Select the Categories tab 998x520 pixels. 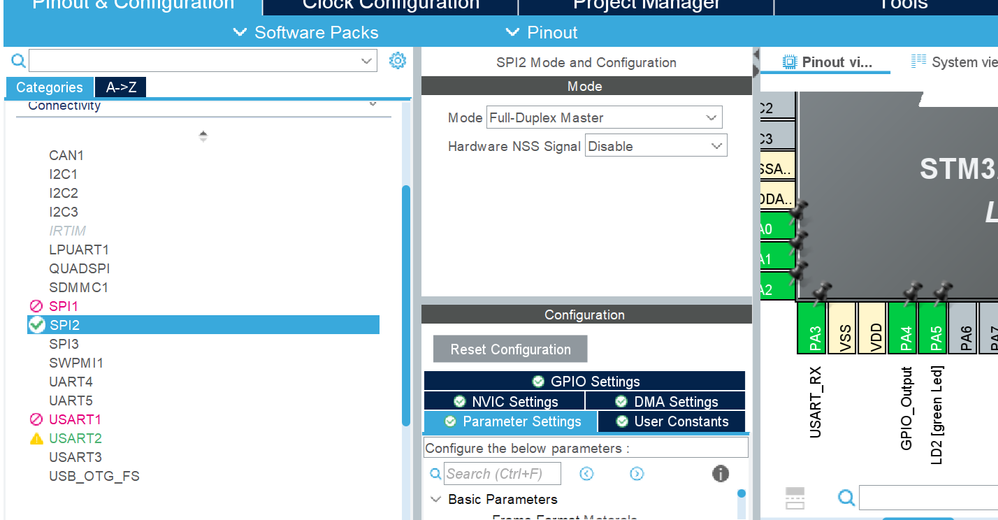[x=50, y=87]
